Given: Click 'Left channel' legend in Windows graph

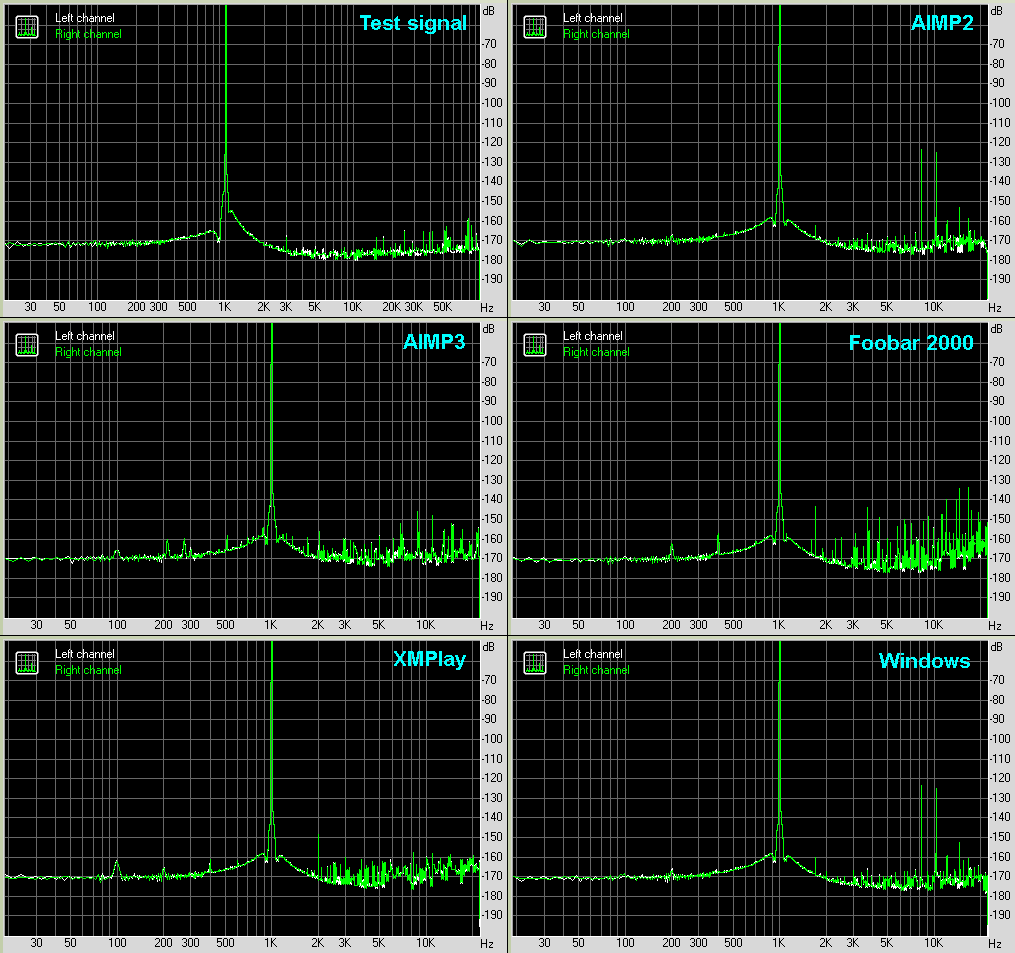Looking at the screenshot, I should tap(593, 654).
